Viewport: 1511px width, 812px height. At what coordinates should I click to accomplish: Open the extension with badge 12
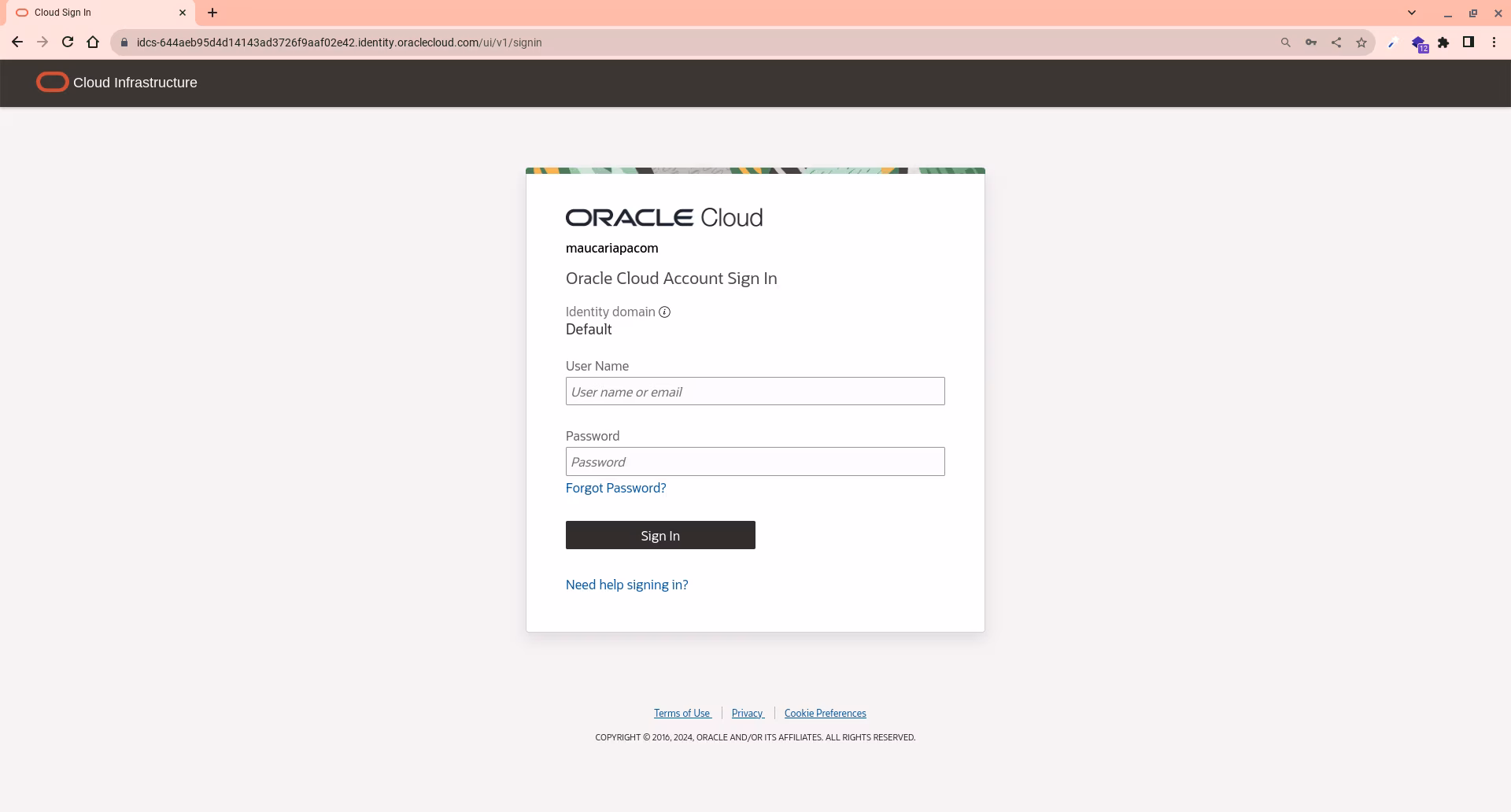click(1419, 43)
